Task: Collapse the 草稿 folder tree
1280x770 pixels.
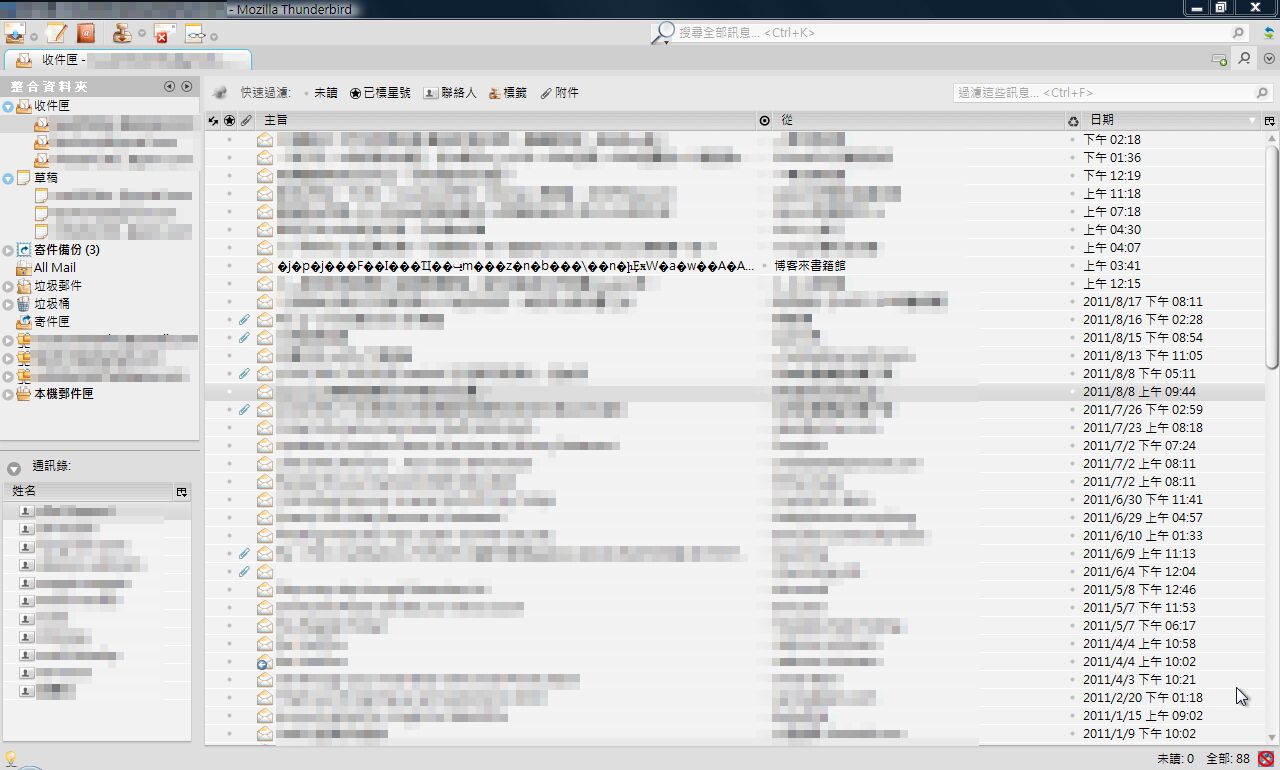Action: [x=8, y=178]
